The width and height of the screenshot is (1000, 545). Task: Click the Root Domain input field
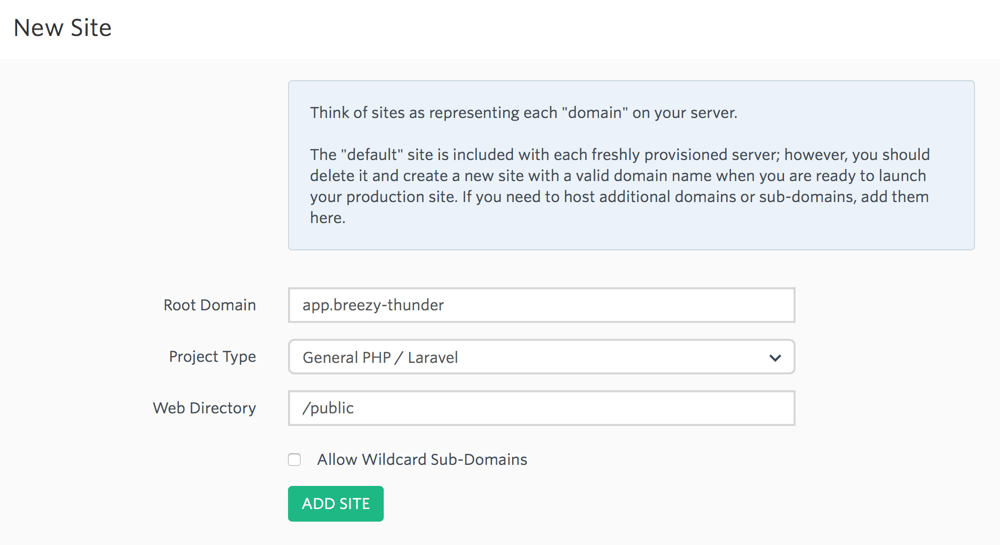point(541,305)
